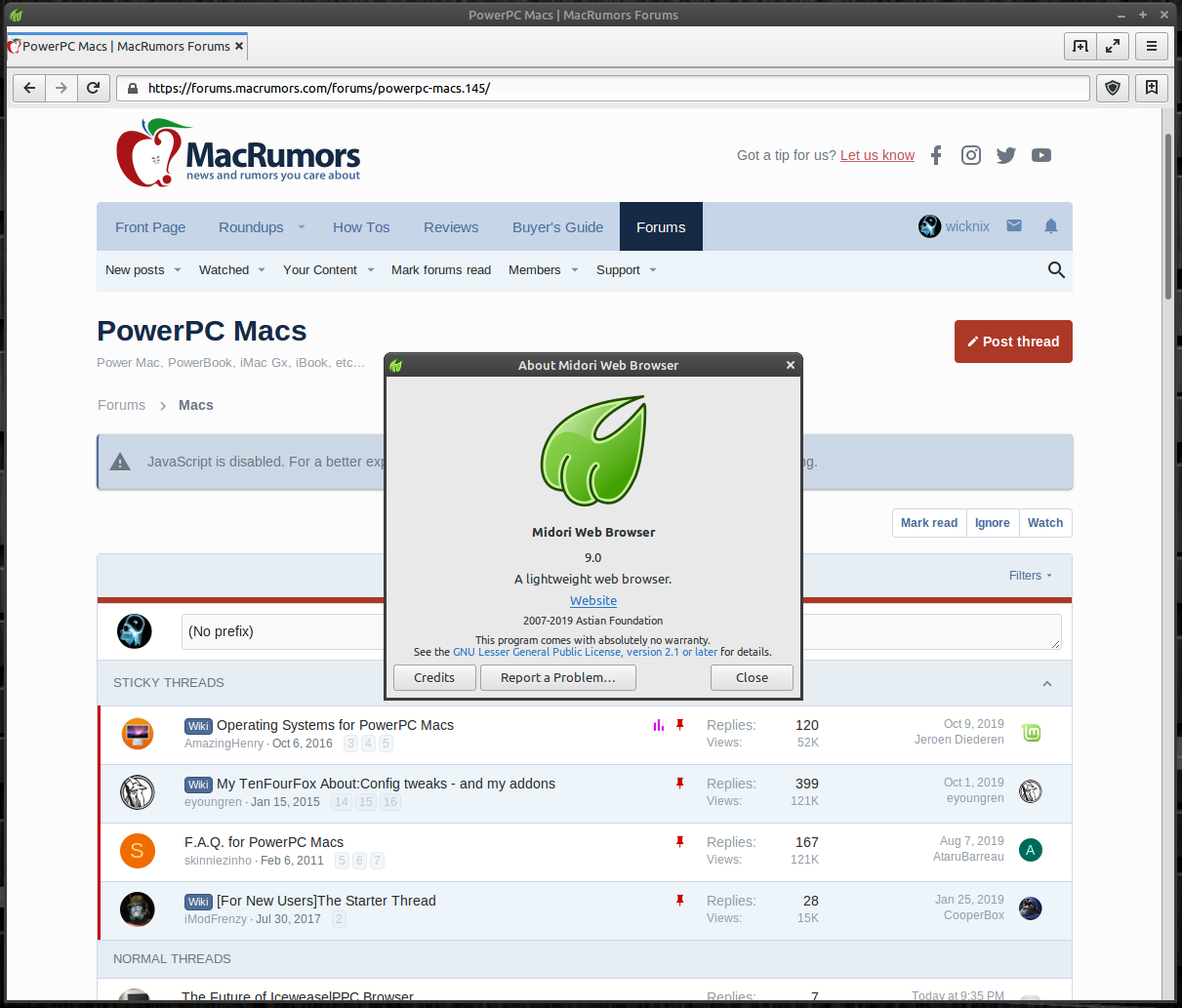Click Mark forums read
Screen dimensions: 1182x1008
(x=441, y=270)
